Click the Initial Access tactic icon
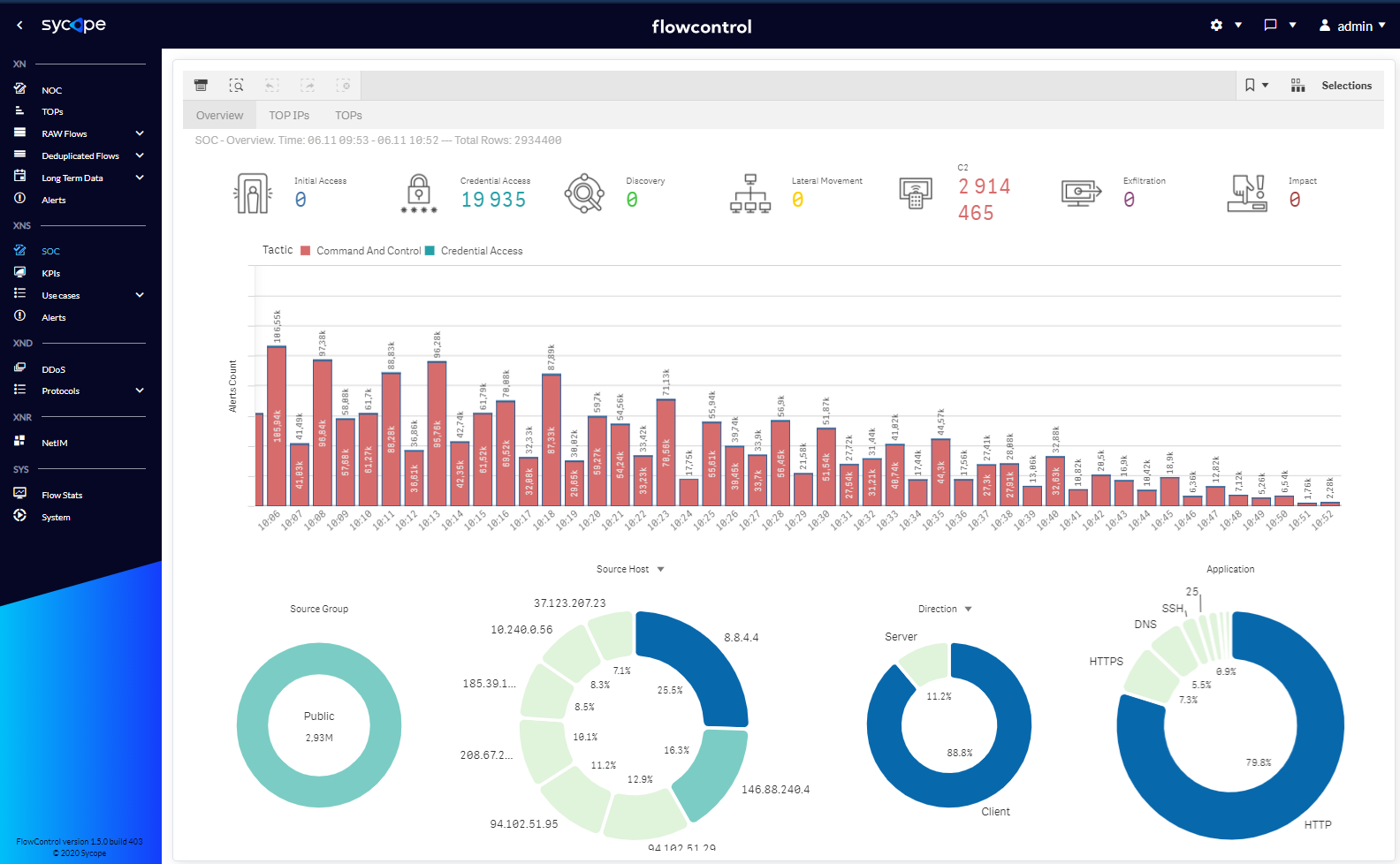 coord(253,193)
